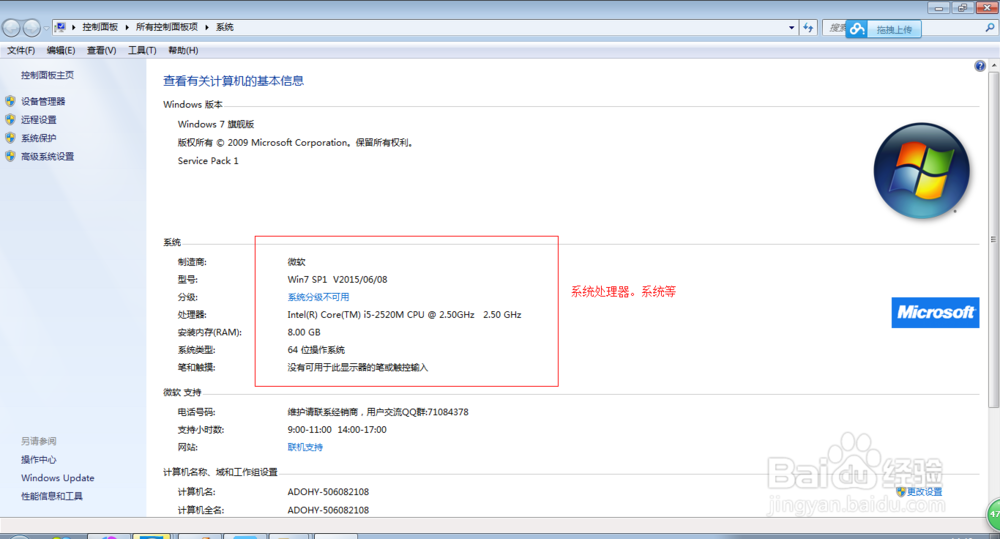The width and height of the screenshot is (1000, 539).
Task: Click the 64 位操作系统 text
Action: click(x=316, y=350)
